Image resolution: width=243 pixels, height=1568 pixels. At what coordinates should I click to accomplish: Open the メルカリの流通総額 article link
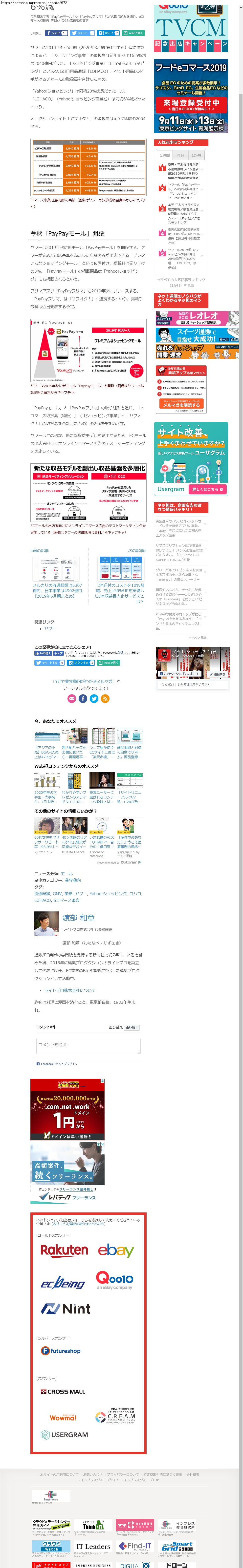coord(57,590)
